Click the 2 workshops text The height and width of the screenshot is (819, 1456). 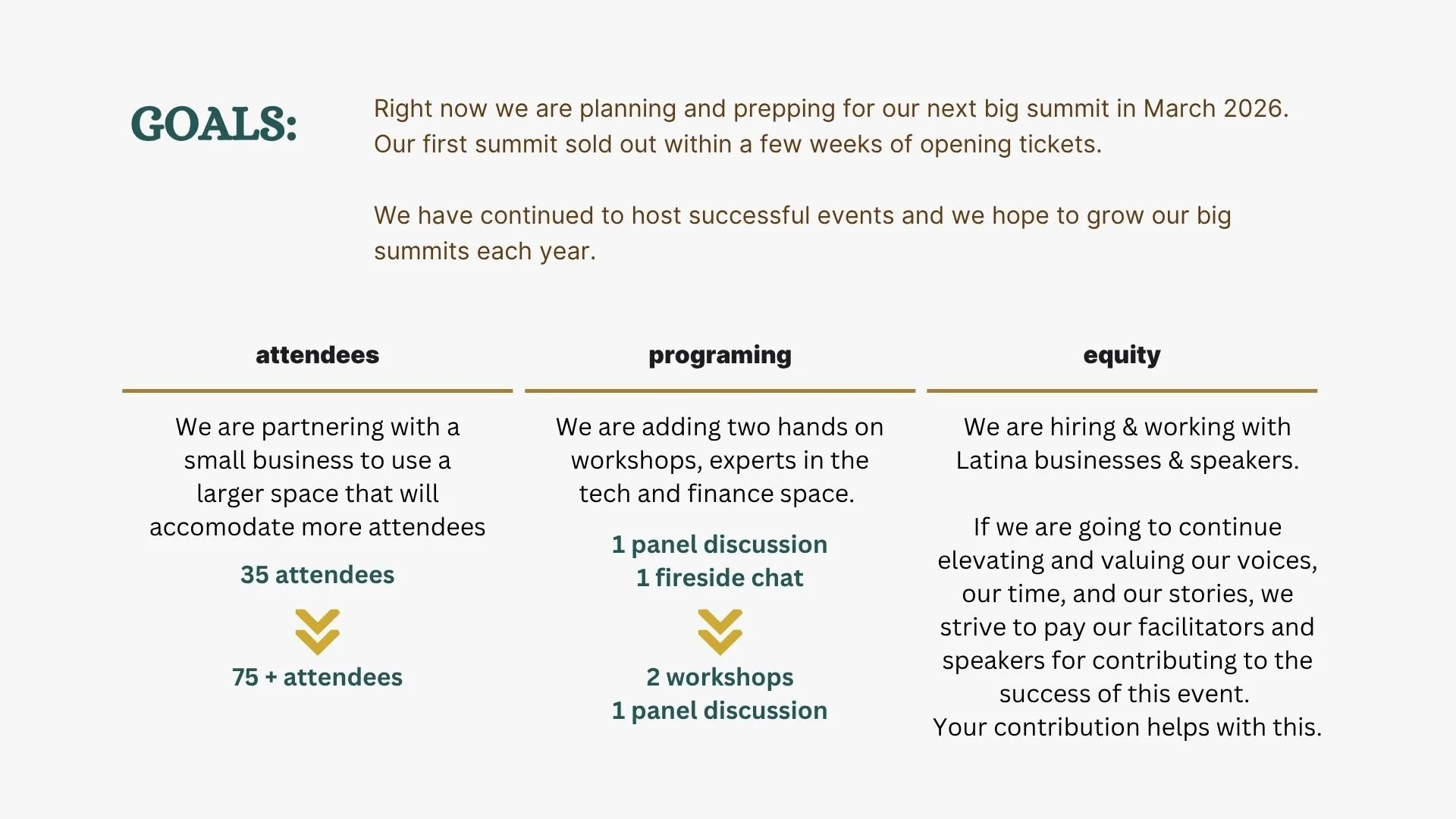point(719,677)
